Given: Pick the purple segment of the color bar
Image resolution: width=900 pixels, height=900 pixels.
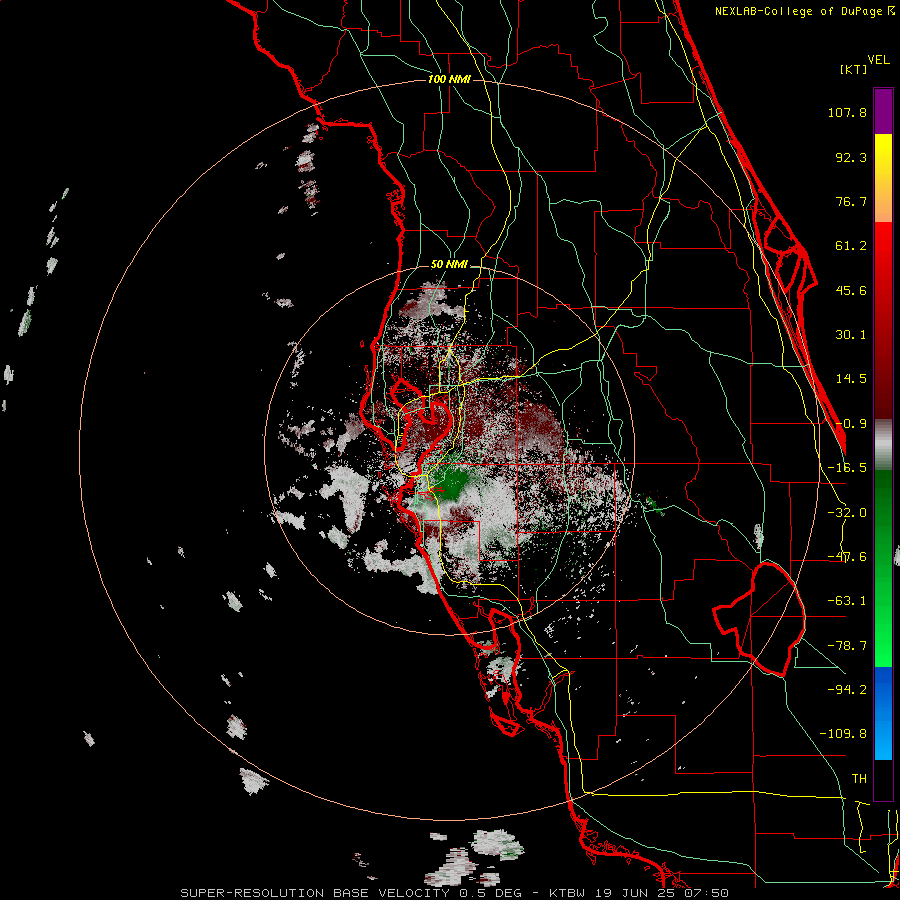Looking at the screenshot, I should coord(883,111).
